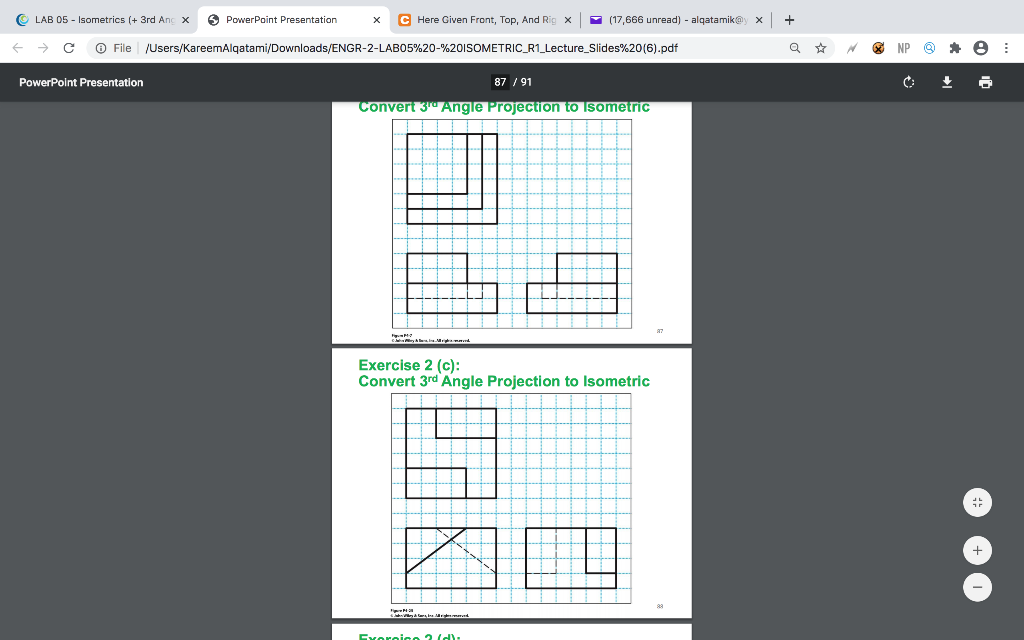Viewport: 1024px width, 640px height.
Task: Go back to the previous page
Action: 15,46
